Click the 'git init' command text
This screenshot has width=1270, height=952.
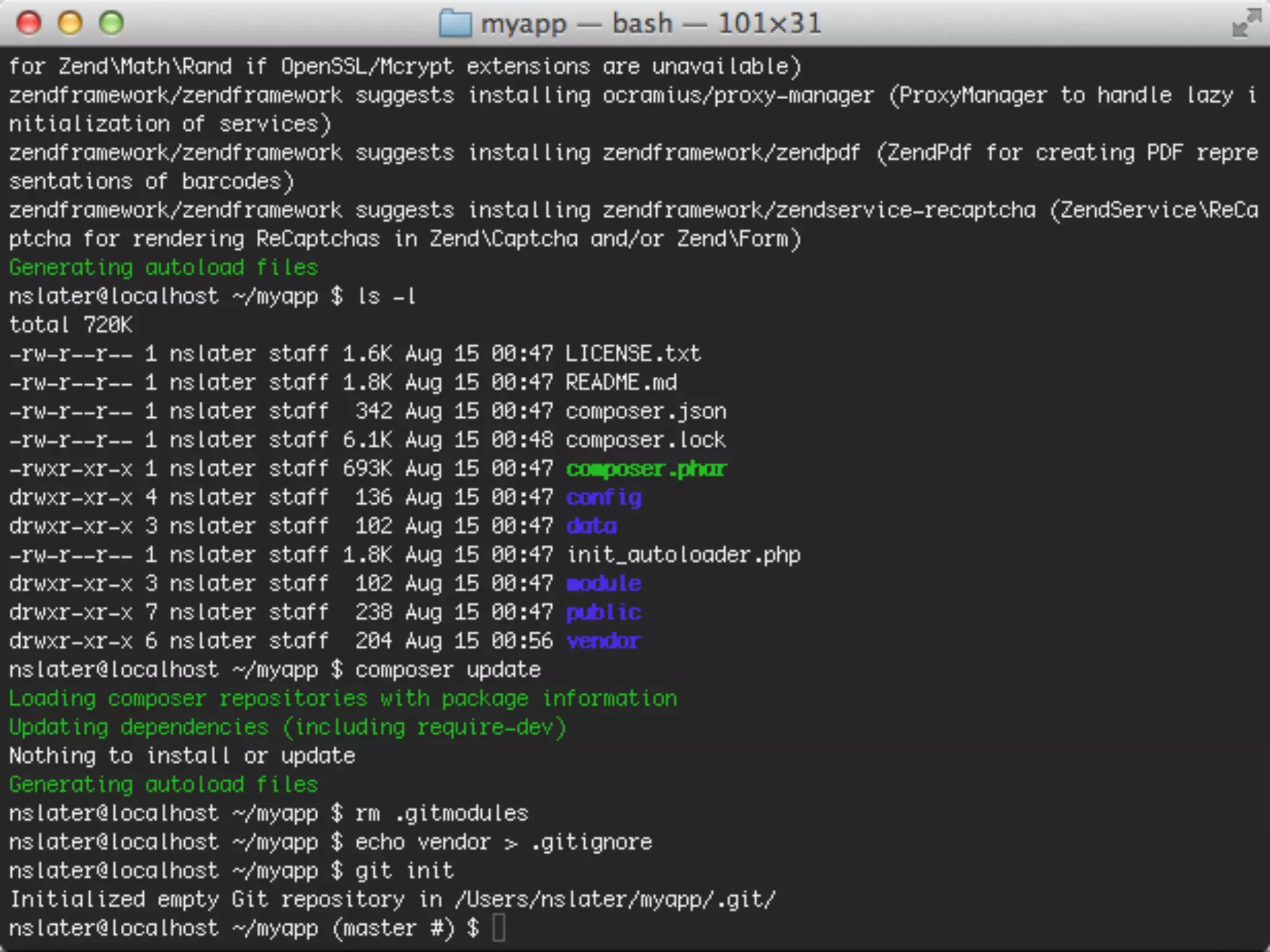[x=404, y=871]
